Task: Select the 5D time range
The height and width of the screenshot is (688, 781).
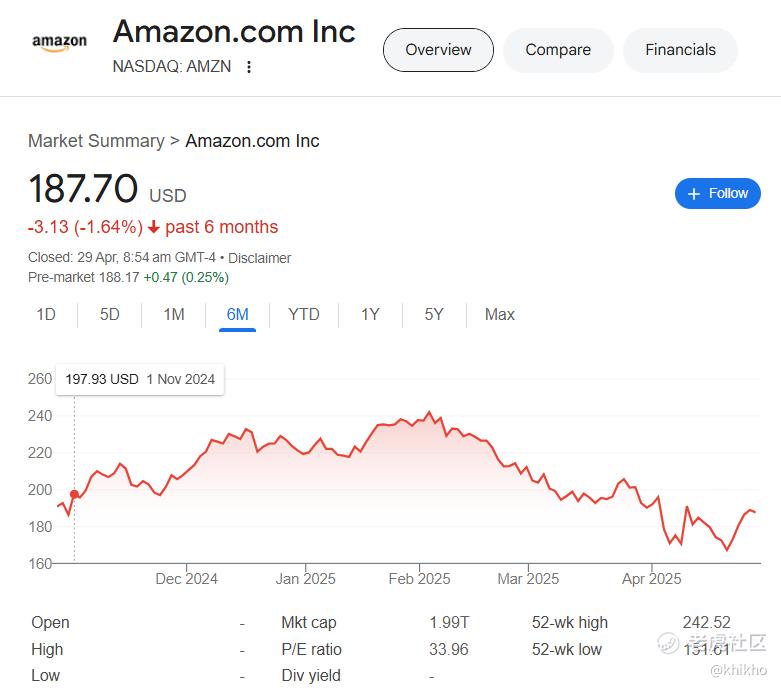Action: click(110, 314)
